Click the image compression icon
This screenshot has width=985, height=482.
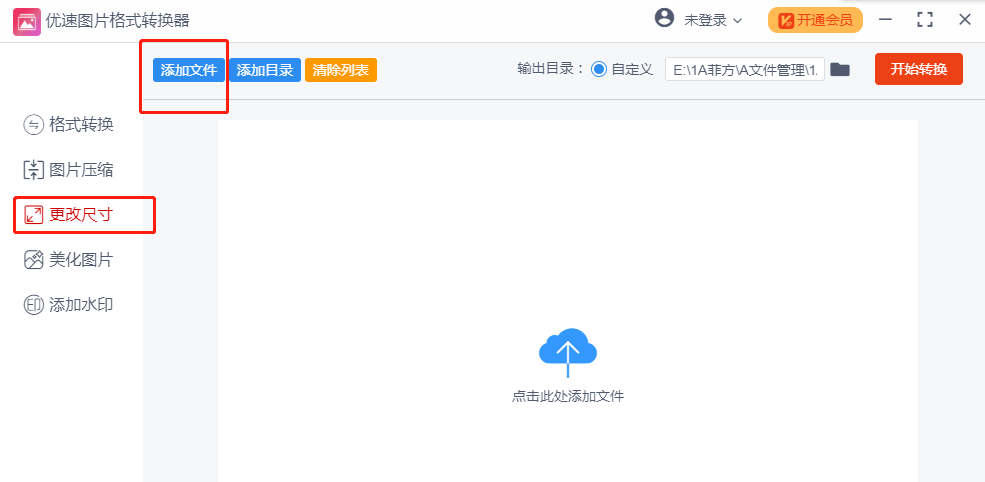[33, 170]
